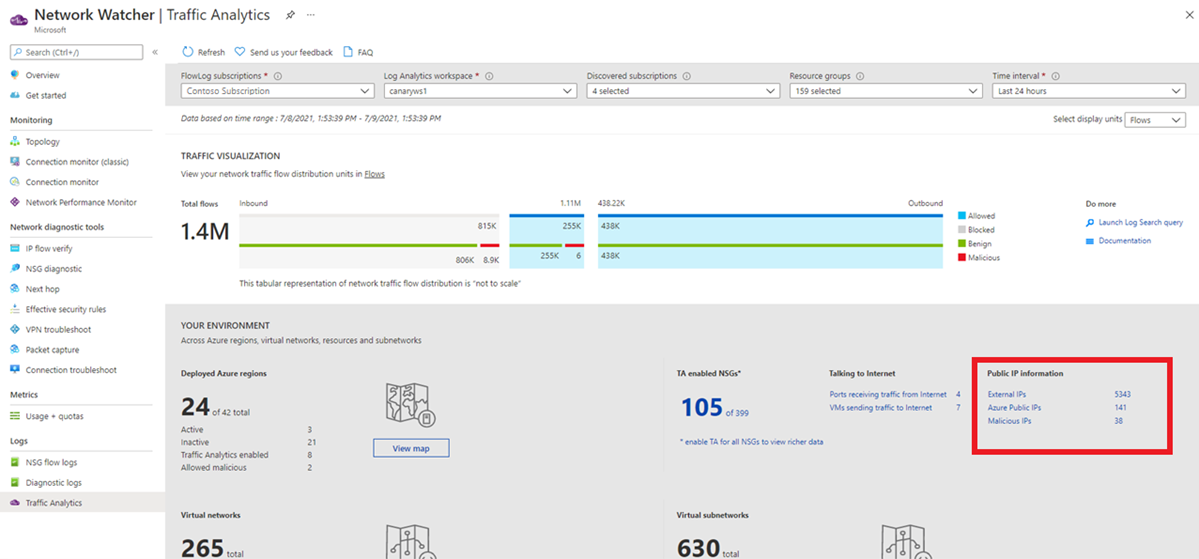1199x559 pixels.
Task: Open the Malicious IPs link
Action: pyautogui.click(x=1009, y=421)
